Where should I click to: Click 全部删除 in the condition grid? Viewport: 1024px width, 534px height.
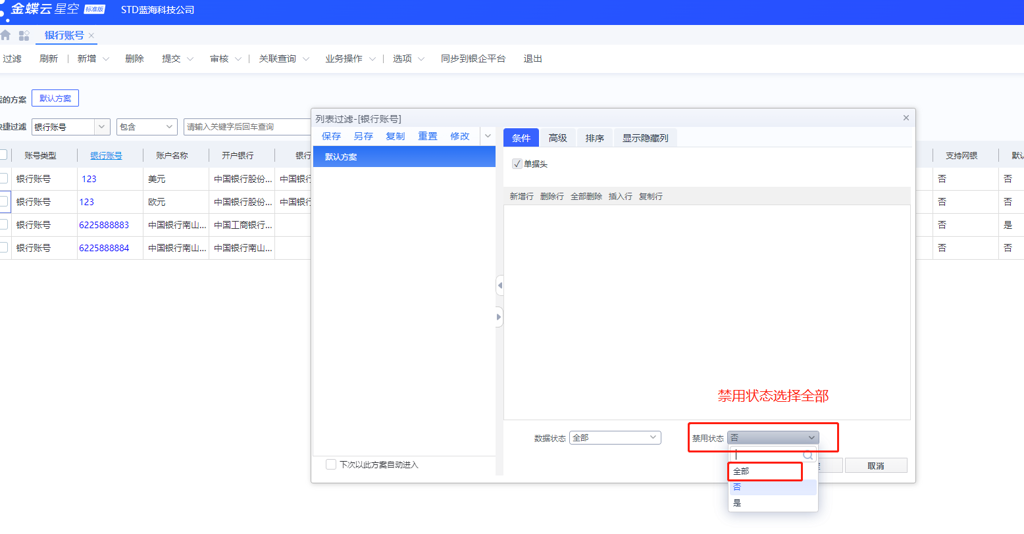tap(586, 196)
